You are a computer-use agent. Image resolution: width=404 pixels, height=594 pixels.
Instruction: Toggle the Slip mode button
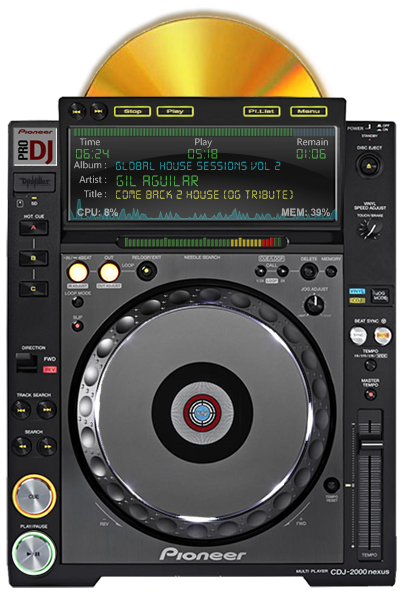(78, 325)
